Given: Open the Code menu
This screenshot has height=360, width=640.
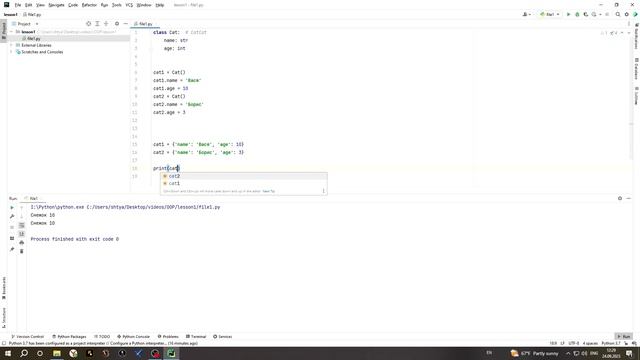Looking at the screenshot, I should pos(73,5).
